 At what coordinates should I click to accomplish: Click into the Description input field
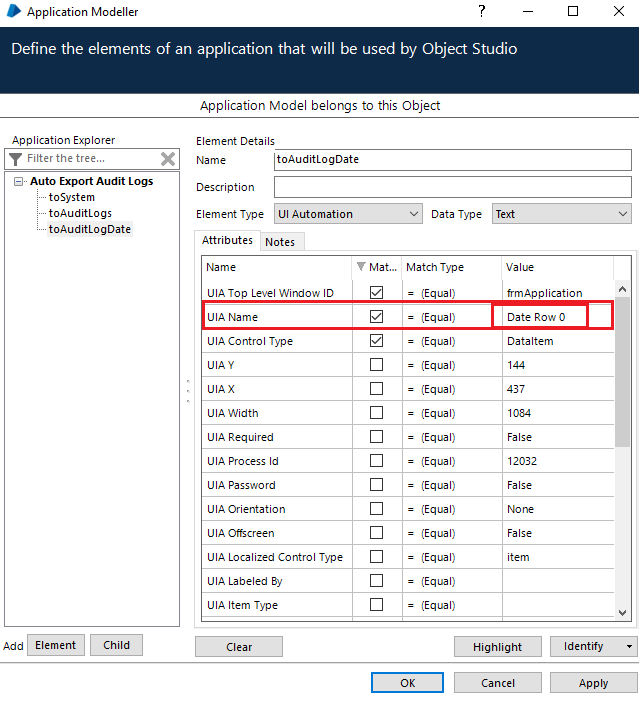[x=452, y=187]
